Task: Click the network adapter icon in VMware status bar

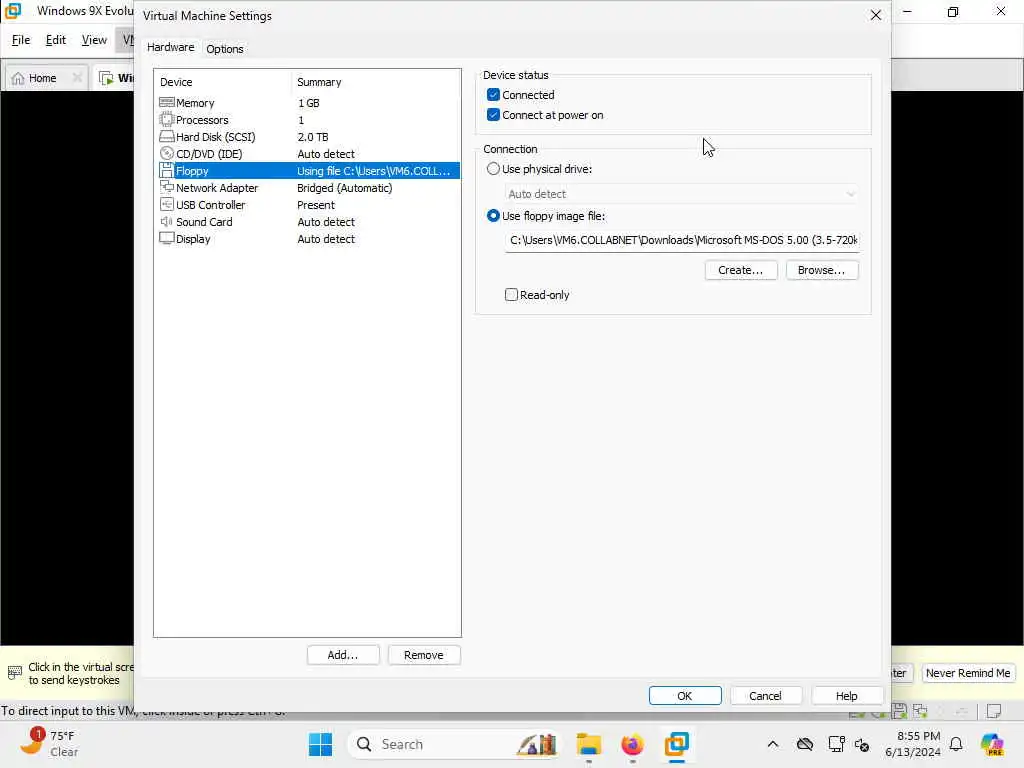Action: click(920, 711)
